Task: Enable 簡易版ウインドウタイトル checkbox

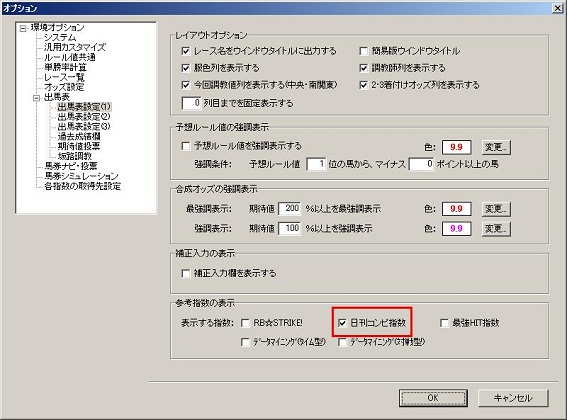Action: [364, 51]
